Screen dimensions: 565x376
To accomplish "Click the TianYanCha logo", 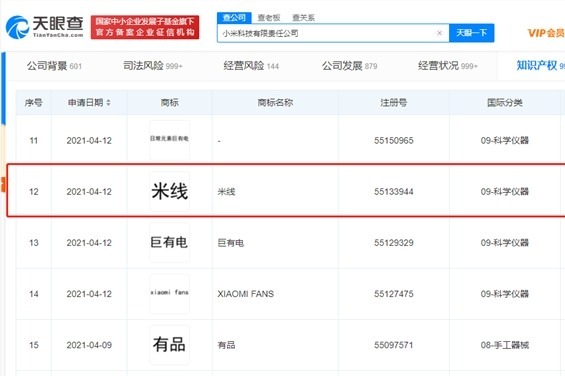I will 45,27.
